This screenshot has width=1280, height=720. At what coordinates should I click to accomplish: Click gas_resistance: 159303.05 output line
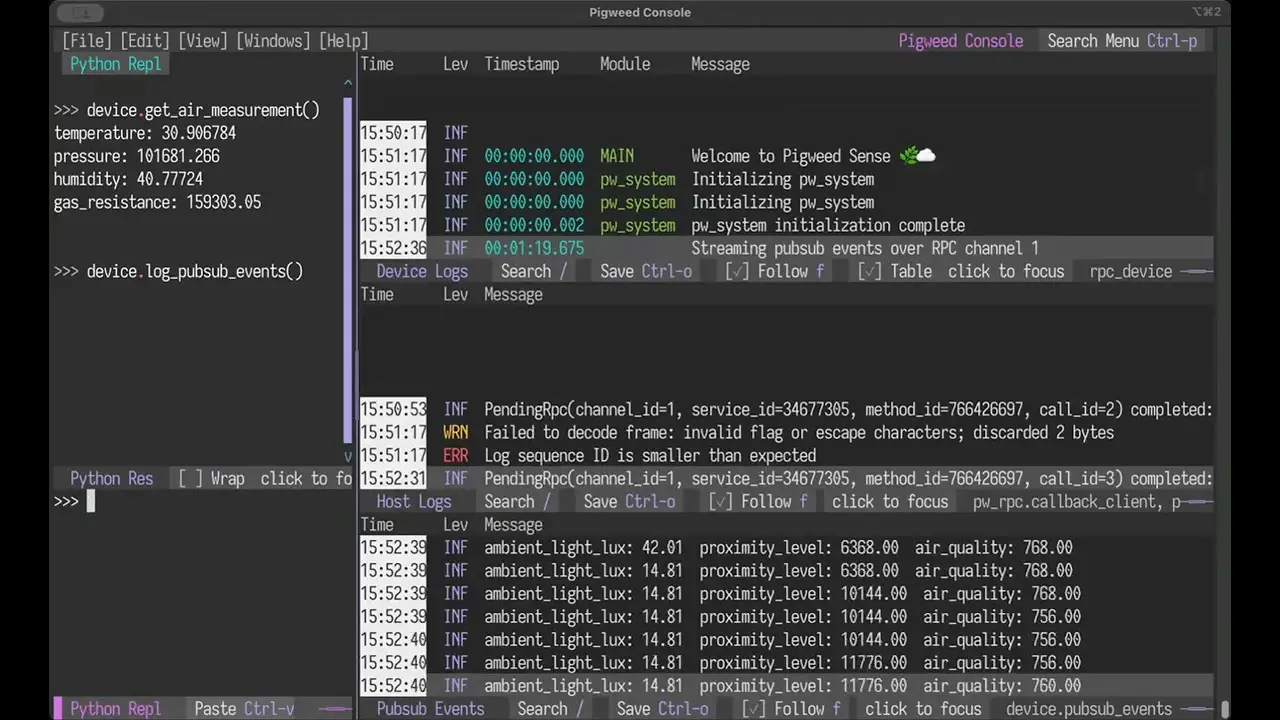(x=157, y=202)
